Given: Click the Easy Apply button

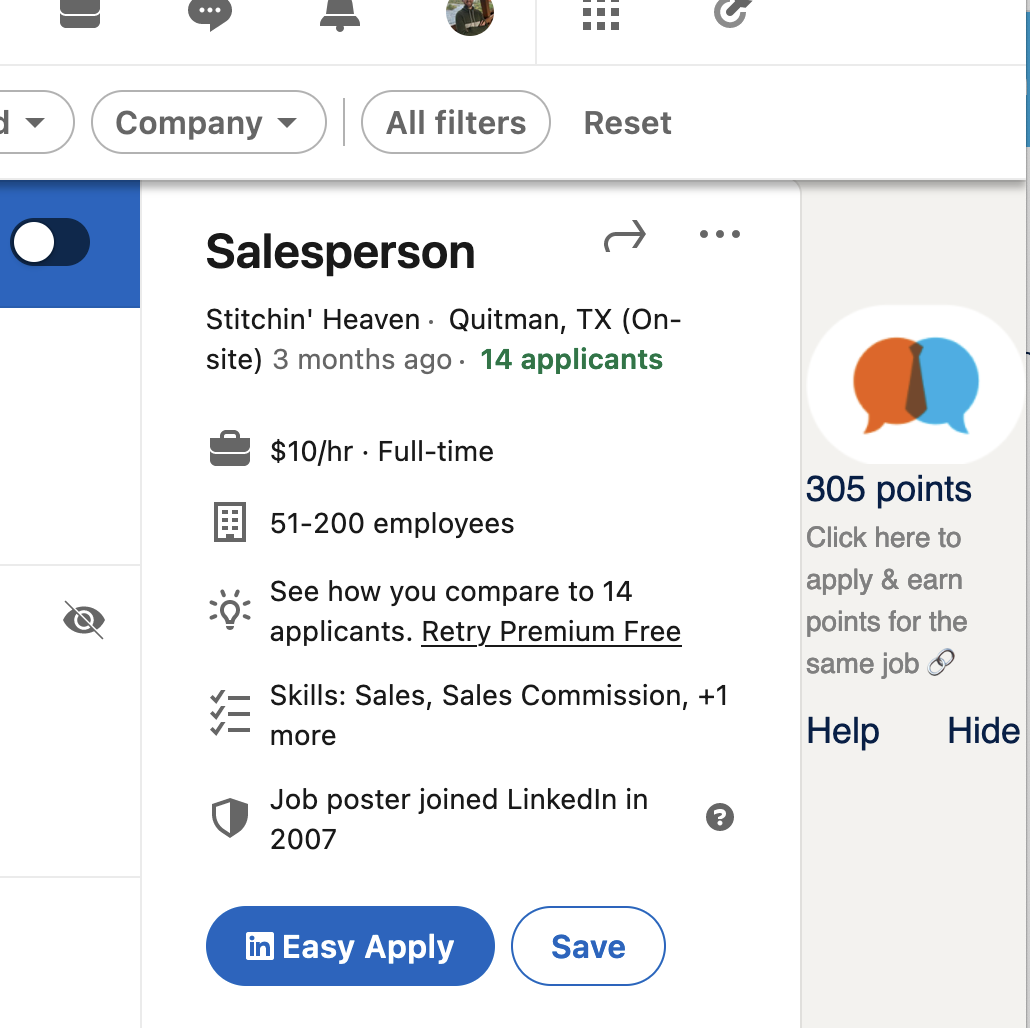Looking at the screenshot, I should [350, 946].
